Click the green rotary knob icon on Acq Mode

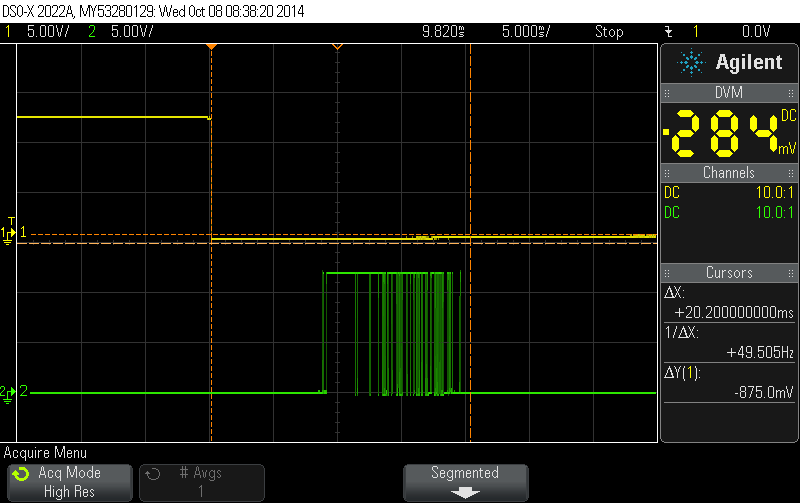pyautogui.click(x=21, y=474)
